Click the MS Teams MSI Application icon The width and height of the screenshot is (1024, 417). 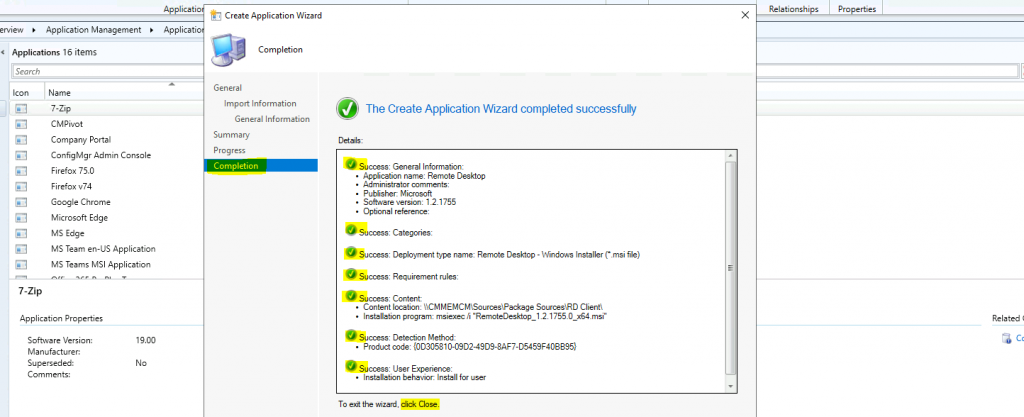[x=21, y=265]
